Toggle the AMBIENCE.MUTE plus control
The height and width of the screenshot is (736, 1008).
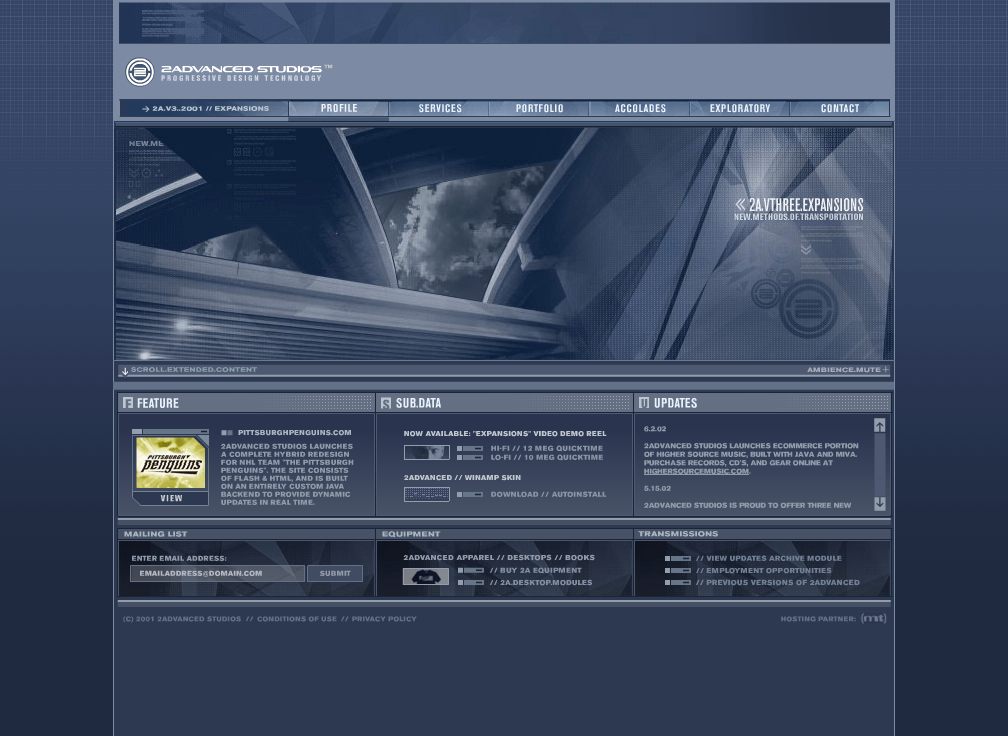click(885, 370)
